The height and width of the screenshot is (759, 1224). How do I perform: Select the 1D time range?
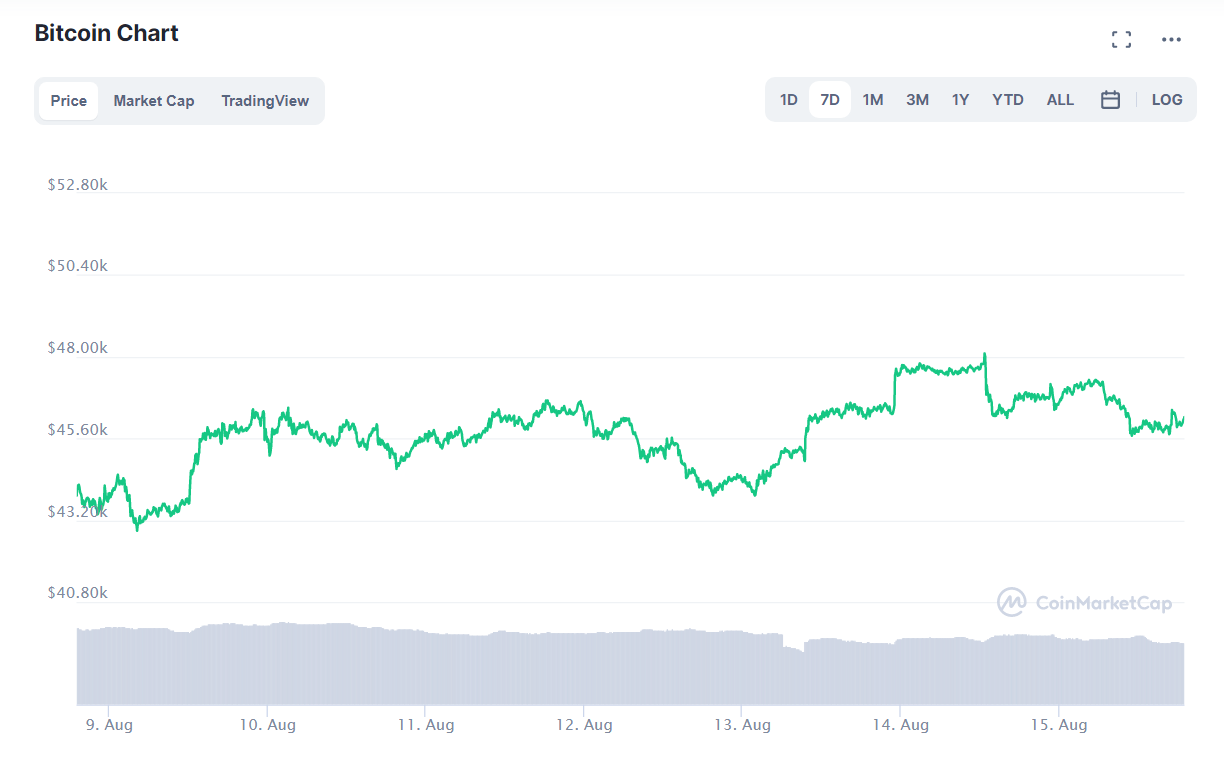coord(788,99)
